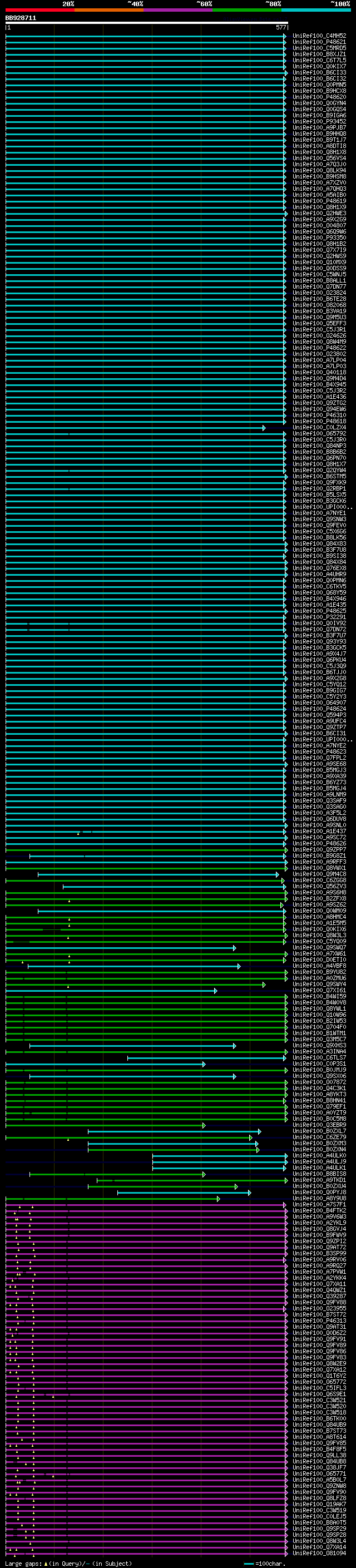356x1568 pixels.
Task: Click the query end position 577
Action: coord(280,27)
